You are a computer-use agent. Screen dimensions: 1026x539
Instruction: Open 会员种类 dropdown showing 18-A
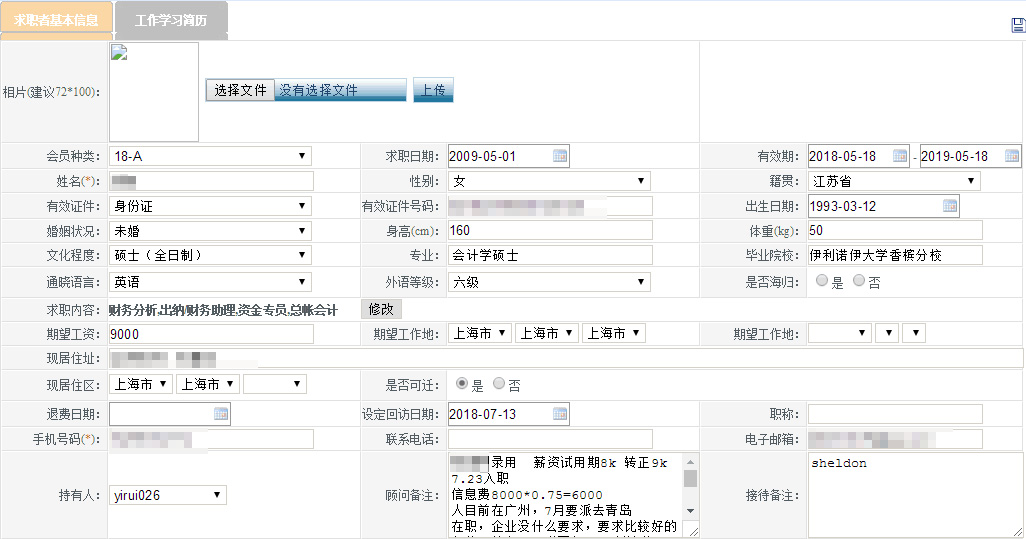point(210,156)
